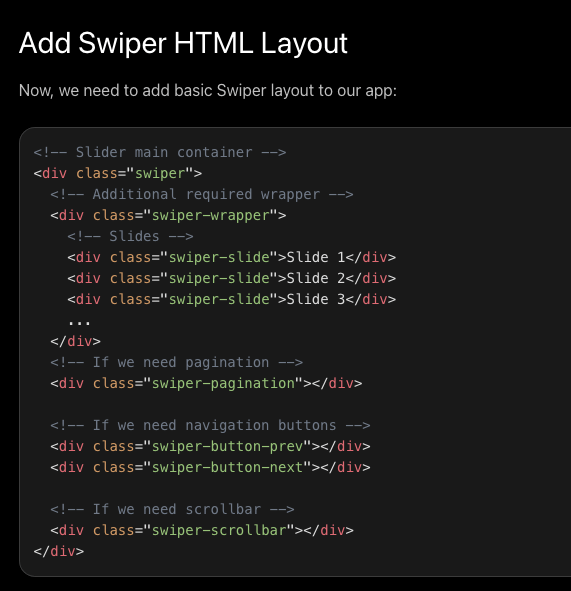Screen dimensions: 571x591
Task: Click the green "swiper" class value
Action: point(160,173)
